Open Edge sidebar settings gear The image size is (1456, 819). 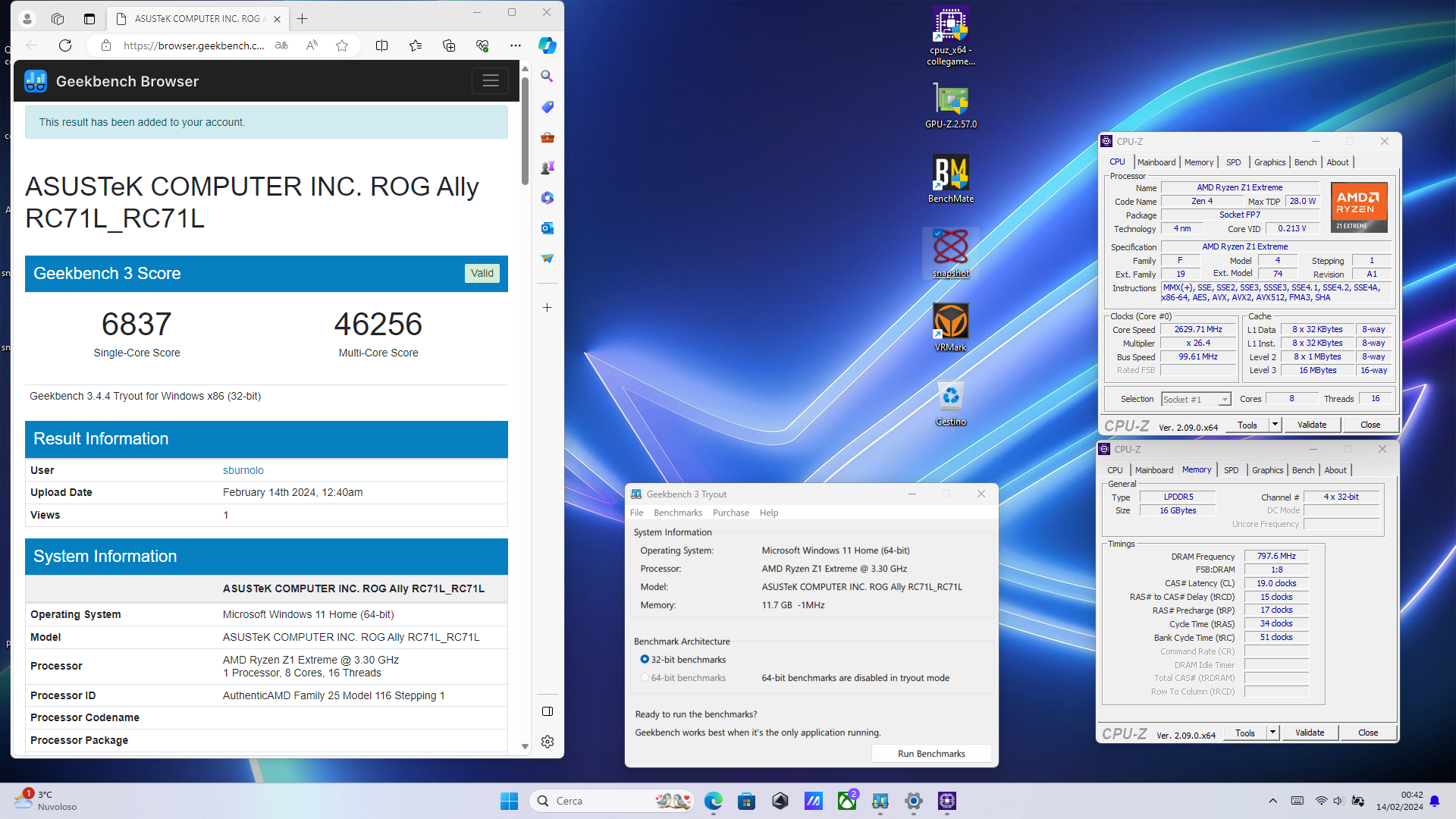[x=548, y=742]
